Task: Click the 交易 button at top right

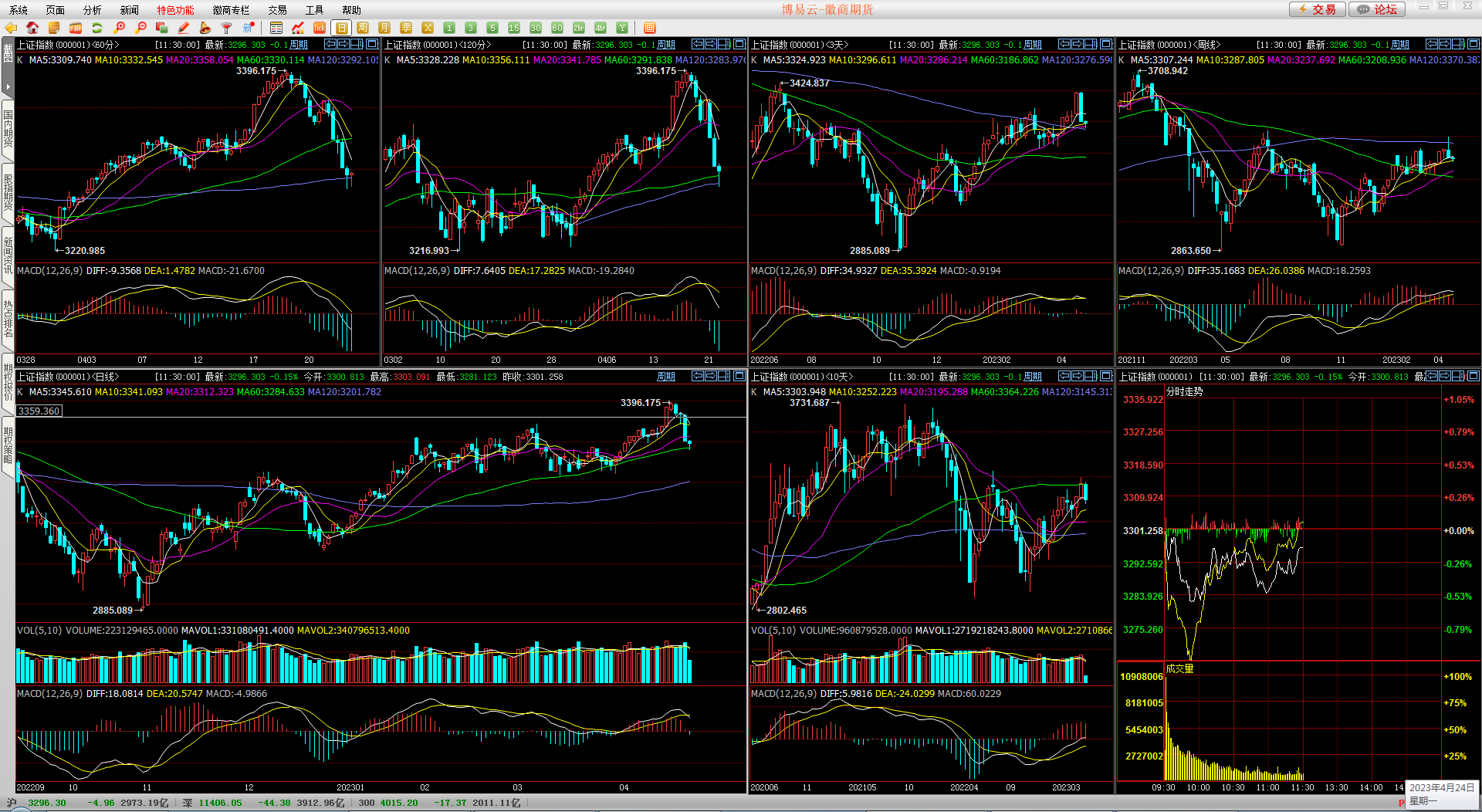Action: [x=1318, y=9]
